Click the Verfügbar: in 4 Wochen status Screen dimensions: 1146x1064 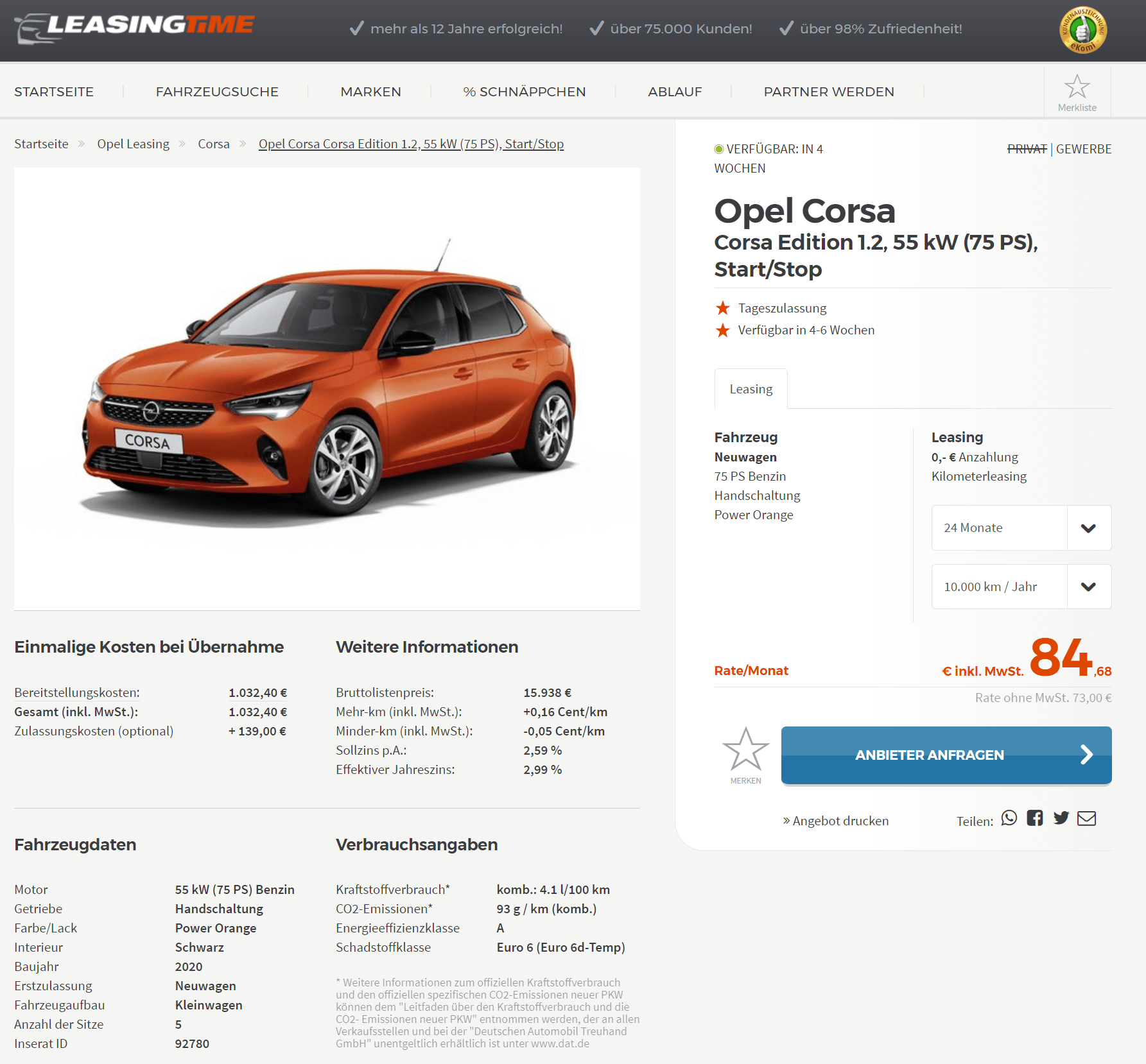[x=768, y=159]
